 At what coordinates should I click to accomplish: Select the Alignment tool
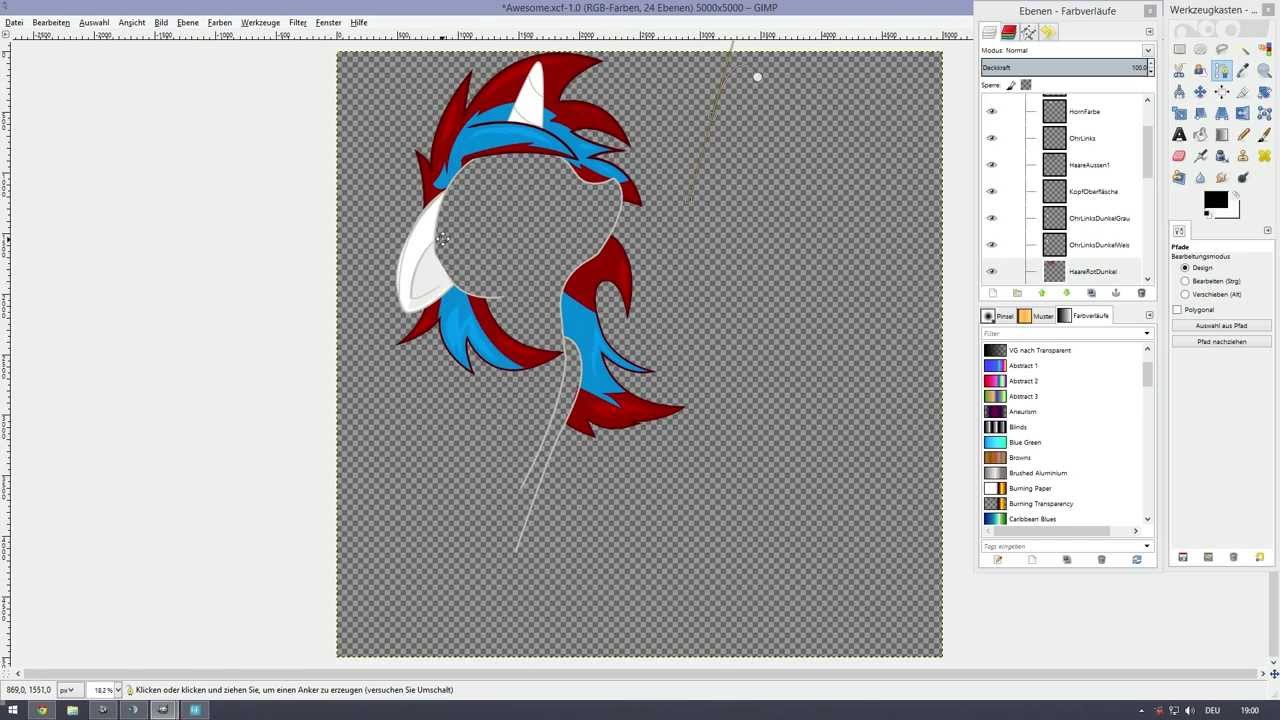[x=1222, y=92]
